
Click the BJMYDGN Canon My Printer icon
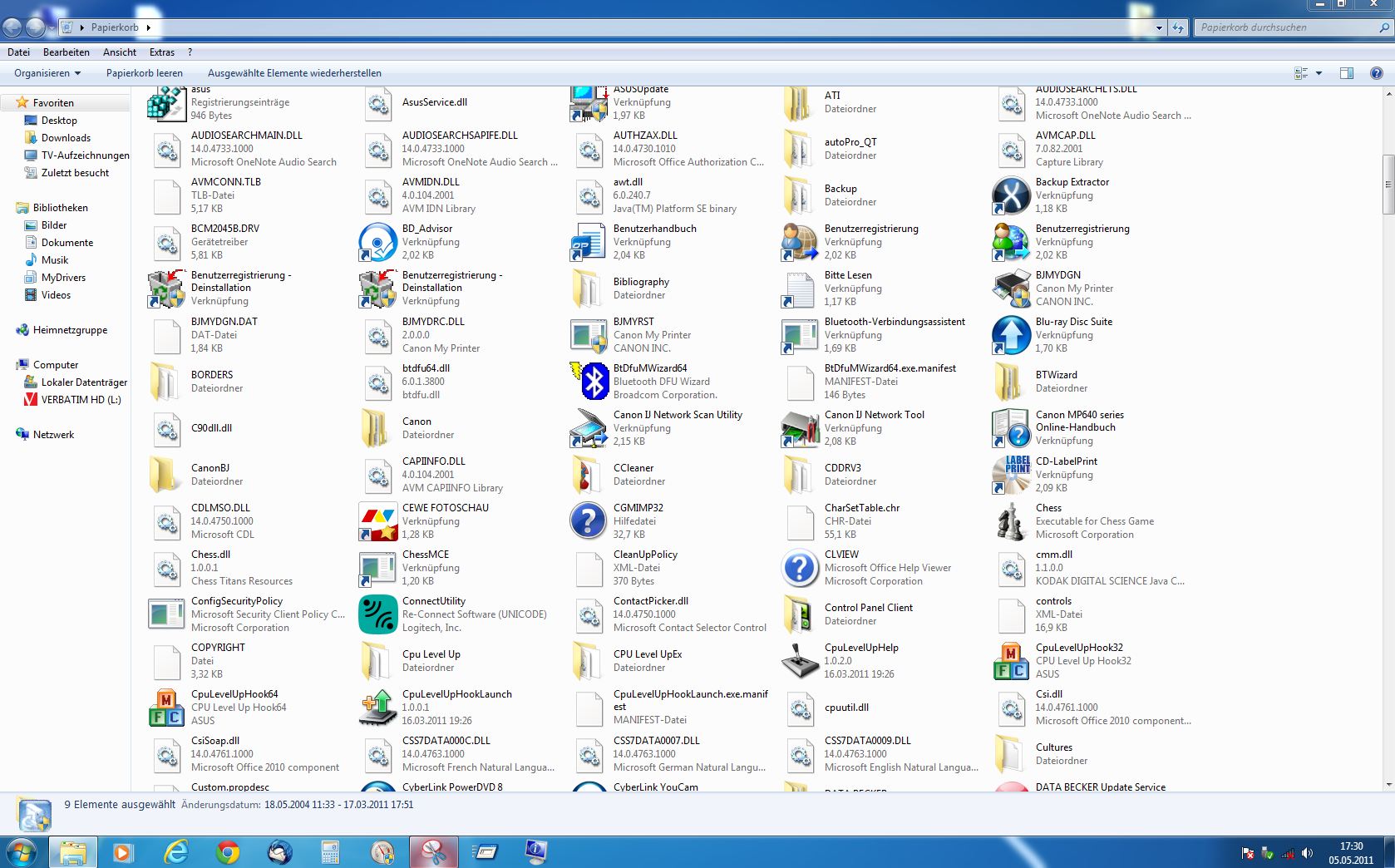[x=1011, y=289]
